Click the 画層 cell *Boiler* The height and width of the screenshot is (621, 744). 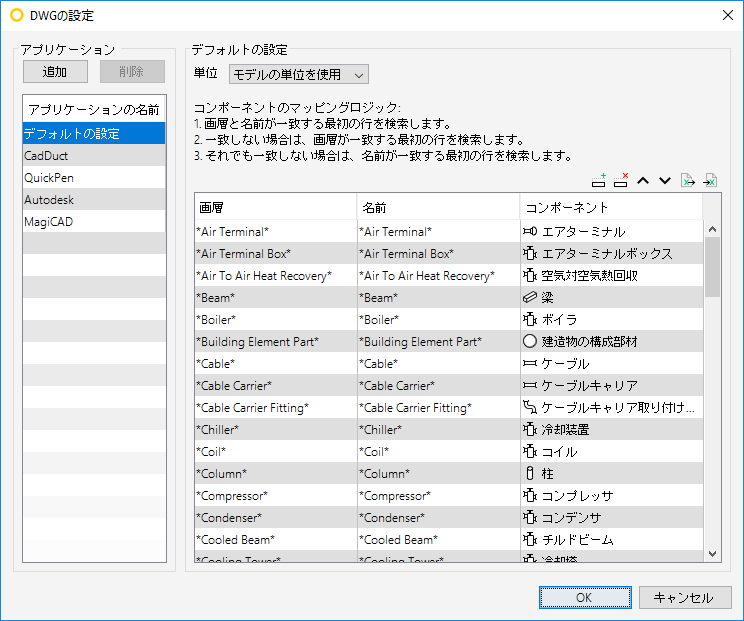[x=276, y=320]
